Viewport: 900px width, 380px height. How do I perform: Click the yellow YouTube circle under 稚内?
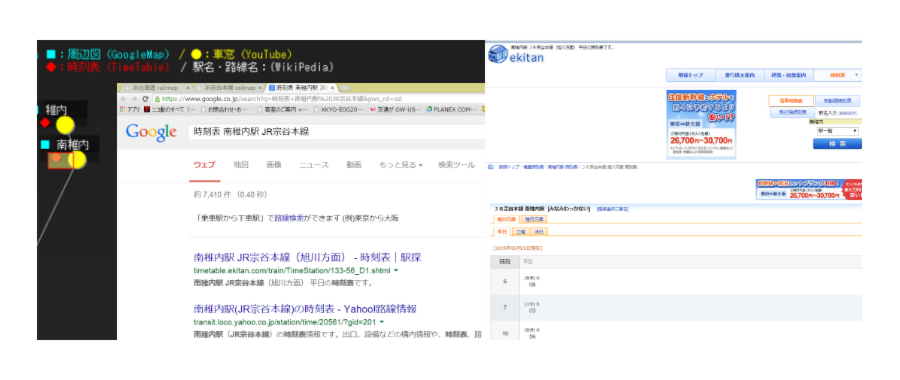pyautogui.click(x=65, y=125)
